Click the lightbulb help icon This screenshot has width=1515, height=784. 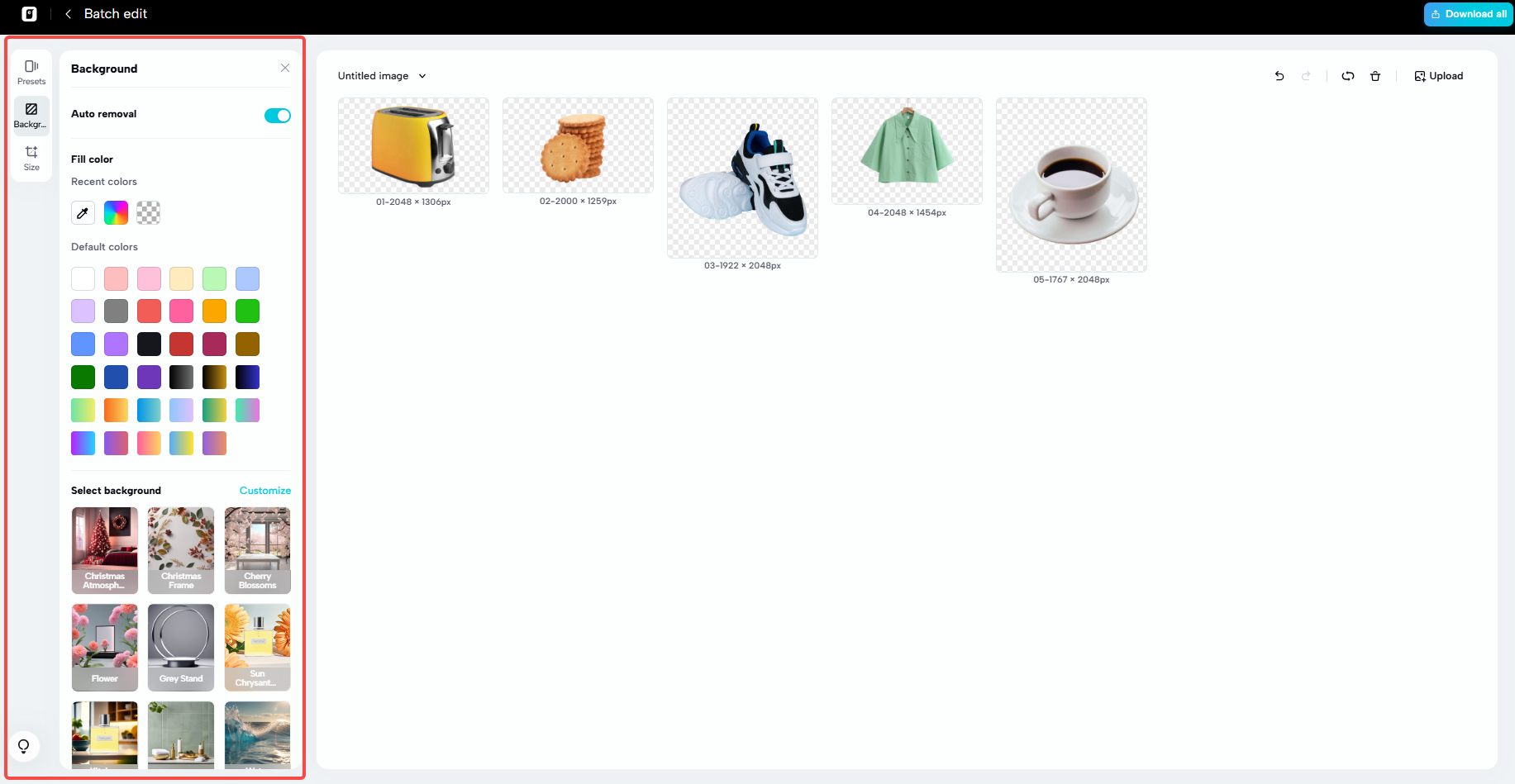tap(24, 745)
